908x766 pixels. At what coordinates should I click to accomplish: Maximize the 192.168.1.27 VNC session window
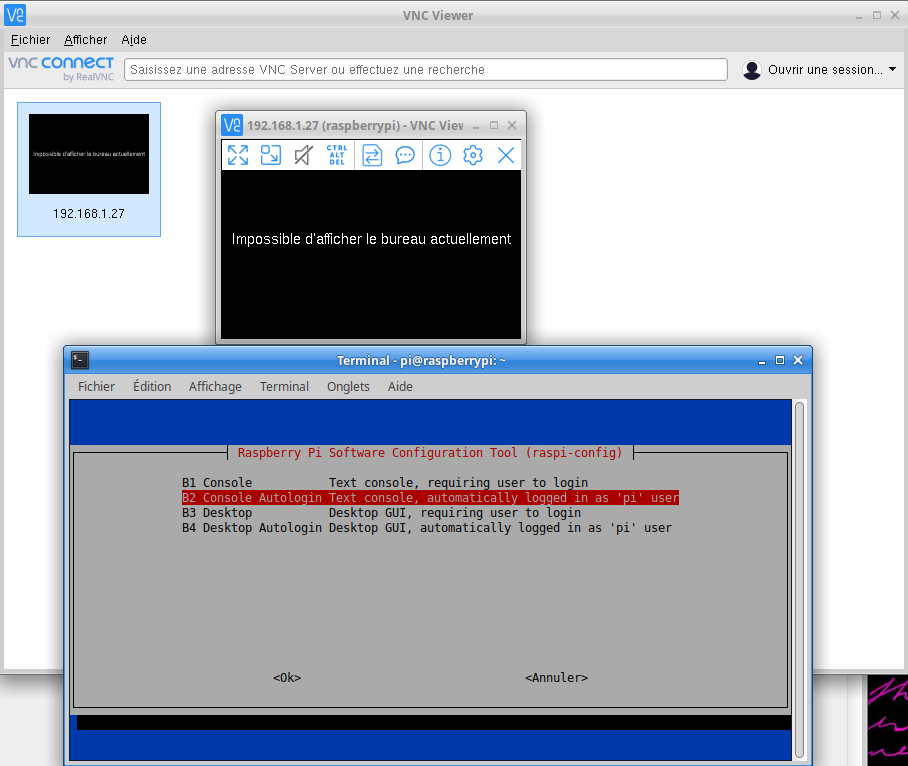click(494, 125)
